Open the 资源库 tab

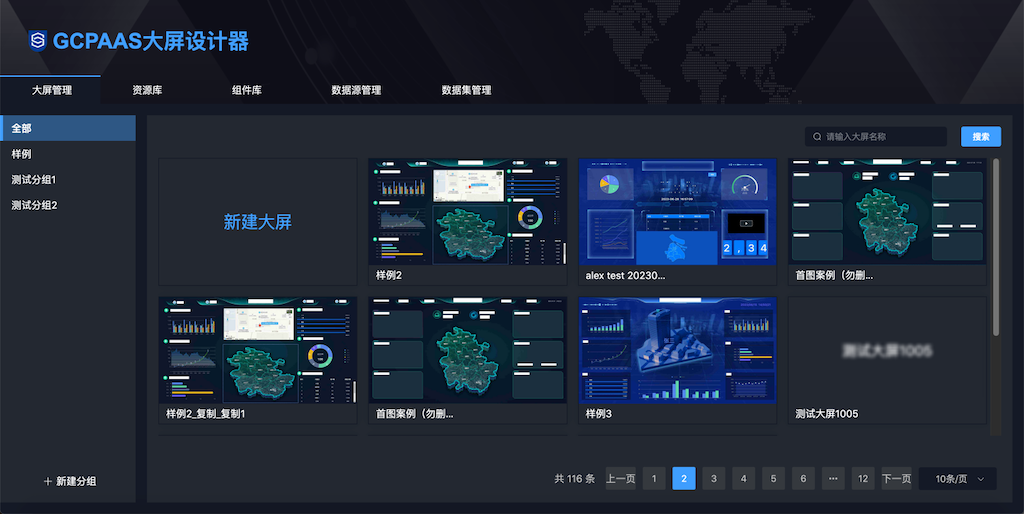point(147,90)
